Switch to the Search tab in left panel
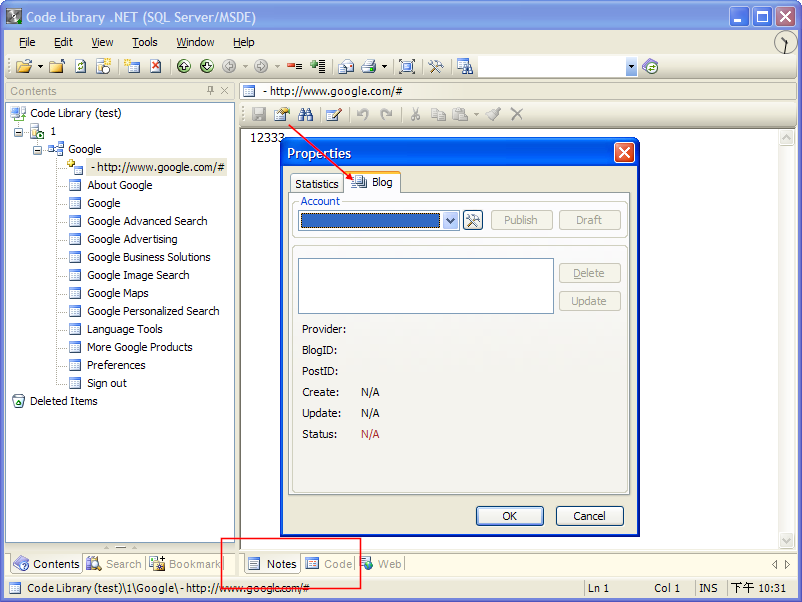Screen dimensions: 802x602 pos(115,564)
